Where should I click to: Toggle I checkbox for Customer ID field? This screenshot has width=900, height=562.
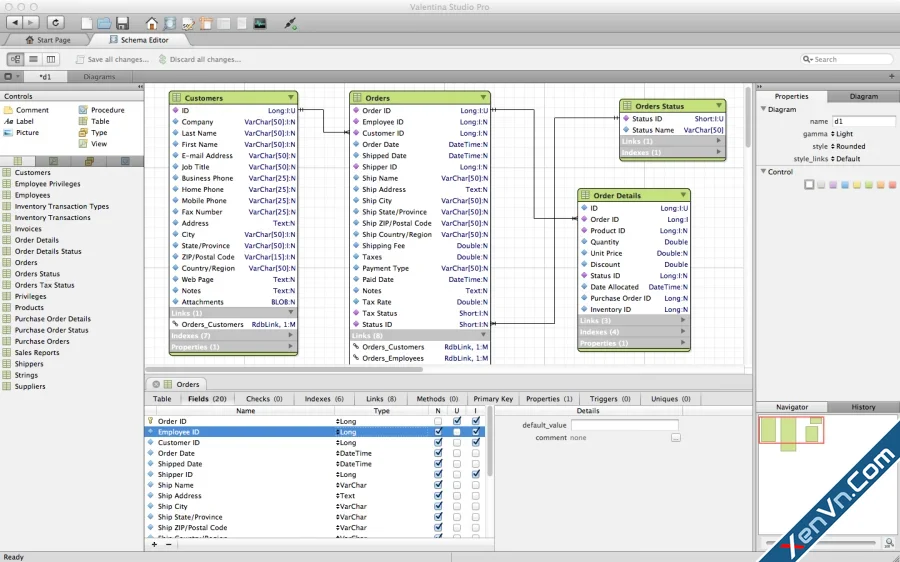click(476, 443)
